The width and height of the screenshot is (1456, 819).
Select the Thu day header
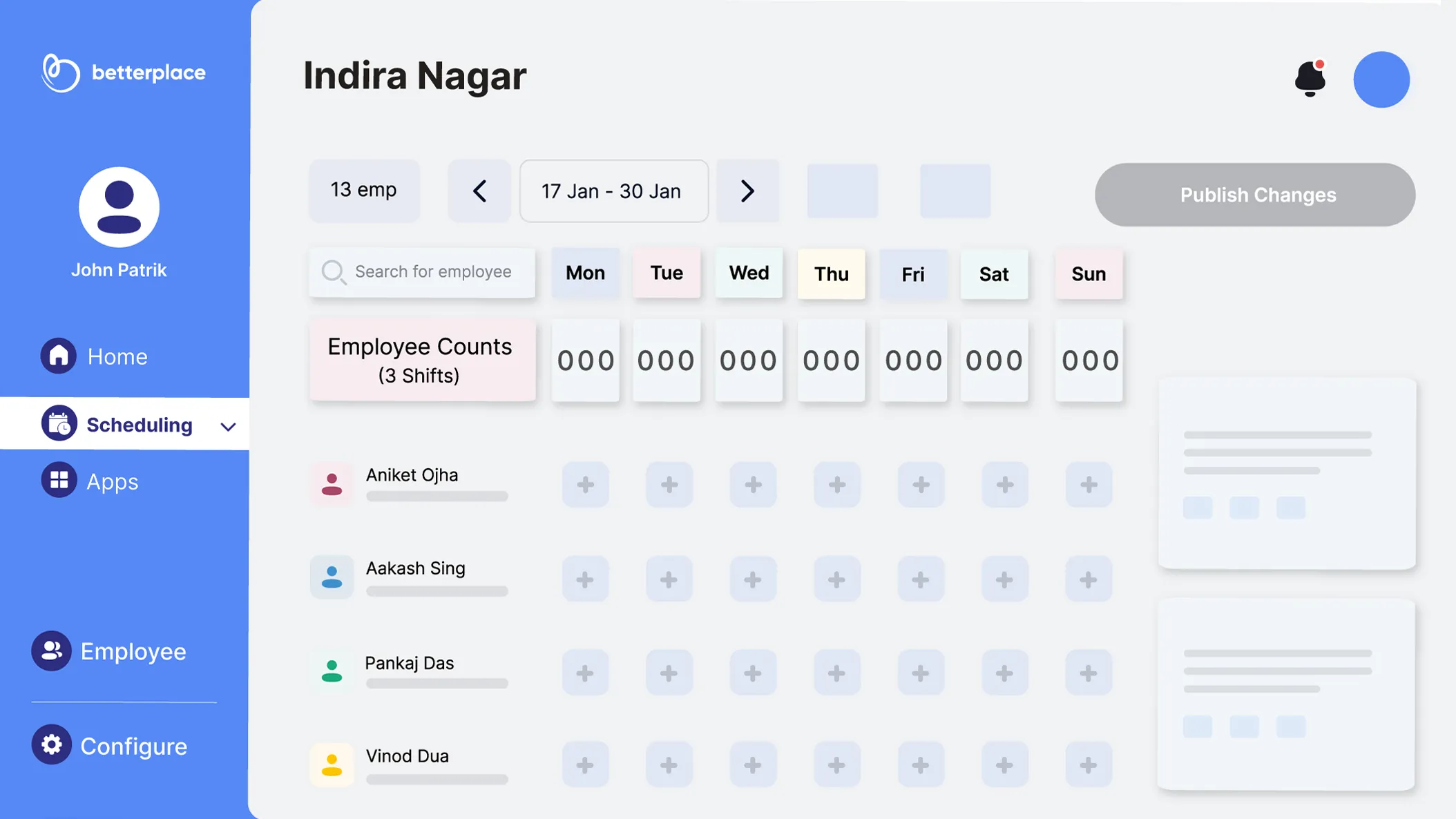coord(831,274)
